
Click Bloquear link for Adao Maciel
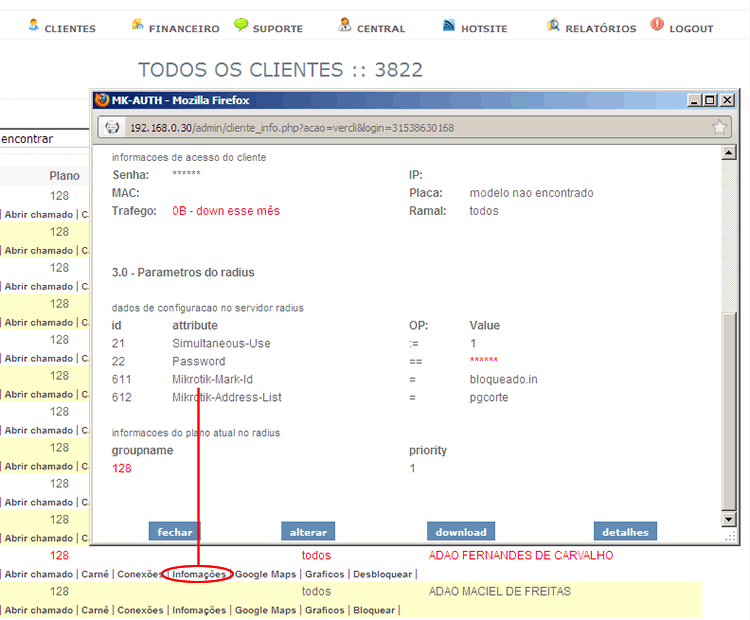pos(374,610)
